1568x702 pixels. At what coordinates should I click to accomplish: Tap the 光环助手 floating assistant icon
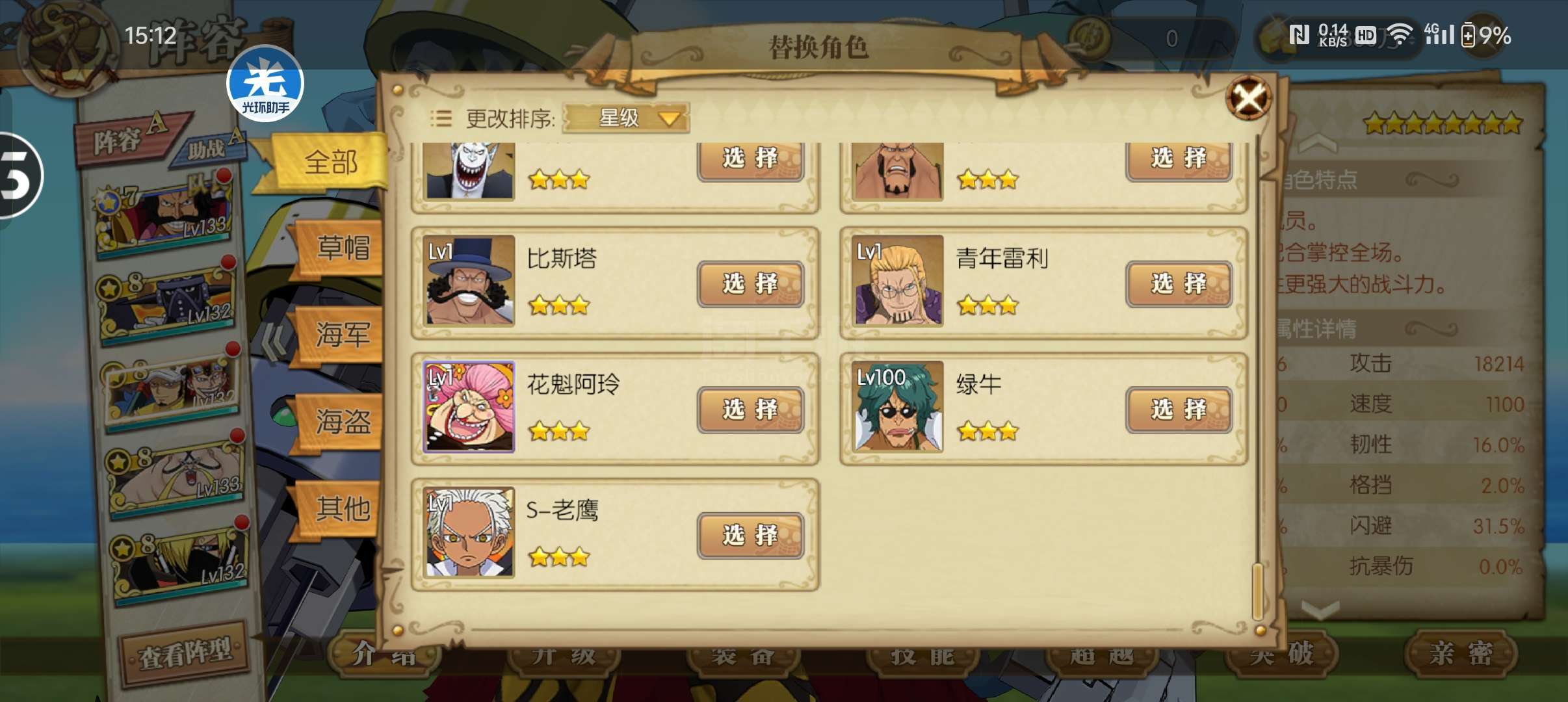click(x=265, y=84)
